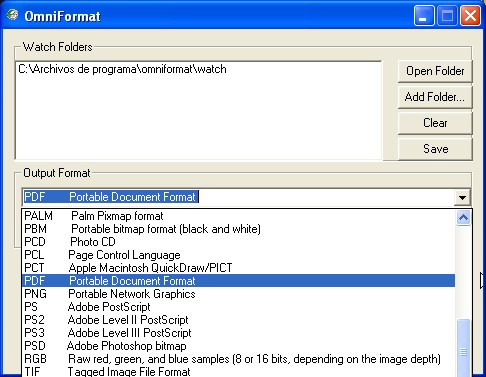Collapse the Output Format dropdown arrow
Viewport: 486px width, 377px height.
tap(462, 198)
